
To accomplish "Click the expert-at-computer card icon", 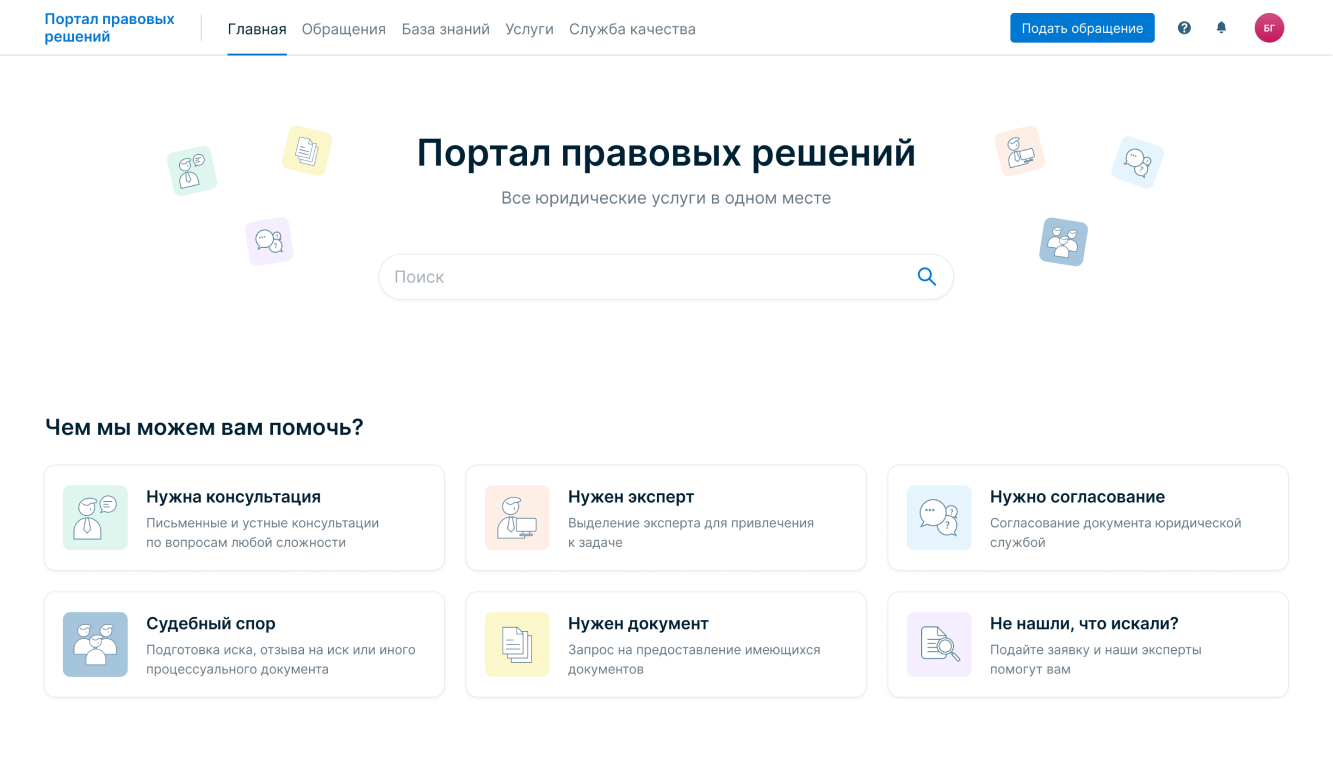I will click(x=517, y=518).
